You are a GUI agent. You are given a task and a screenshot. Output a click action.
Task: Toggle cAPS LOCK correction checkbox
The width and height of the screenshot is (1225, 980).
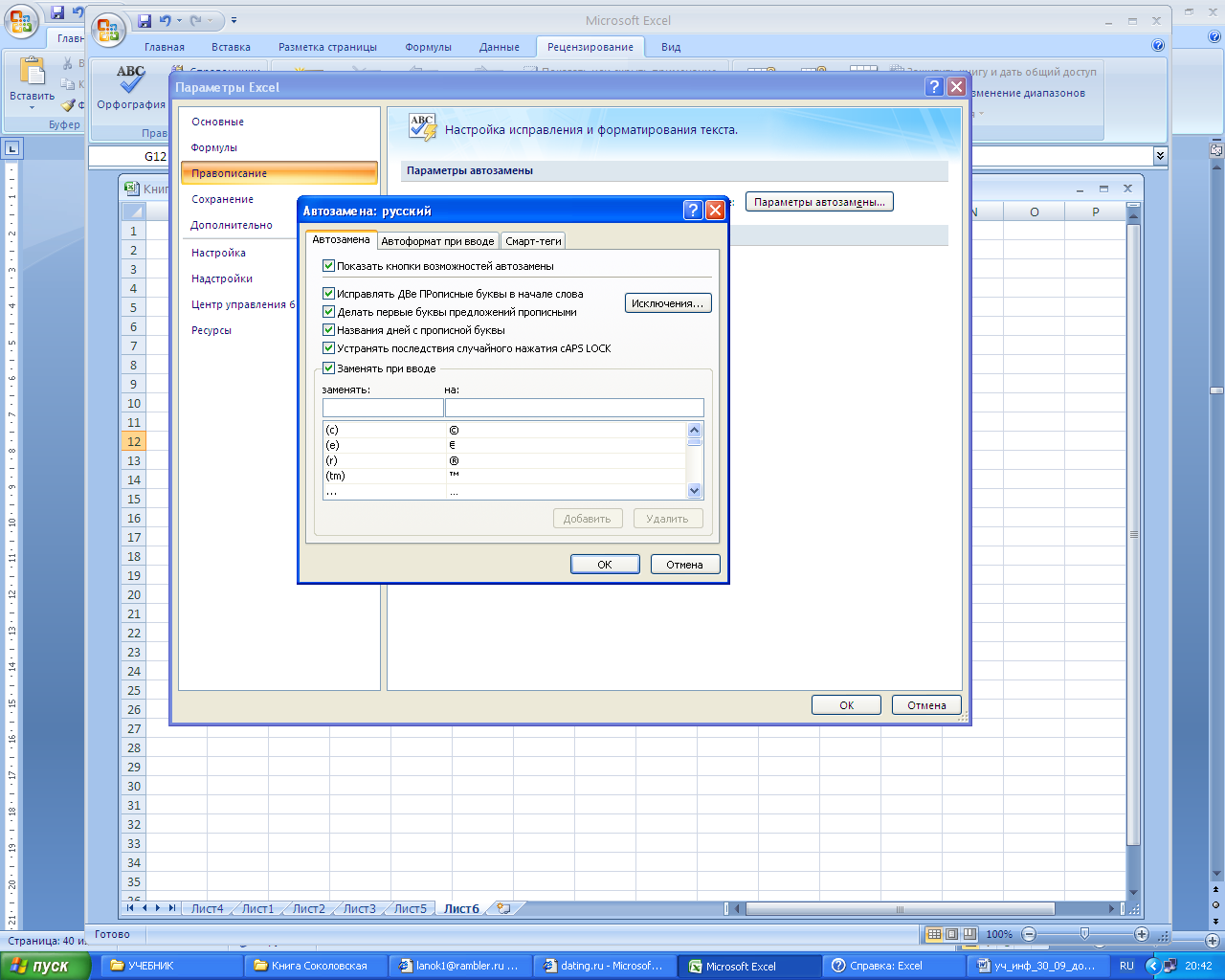click(328, 348)
